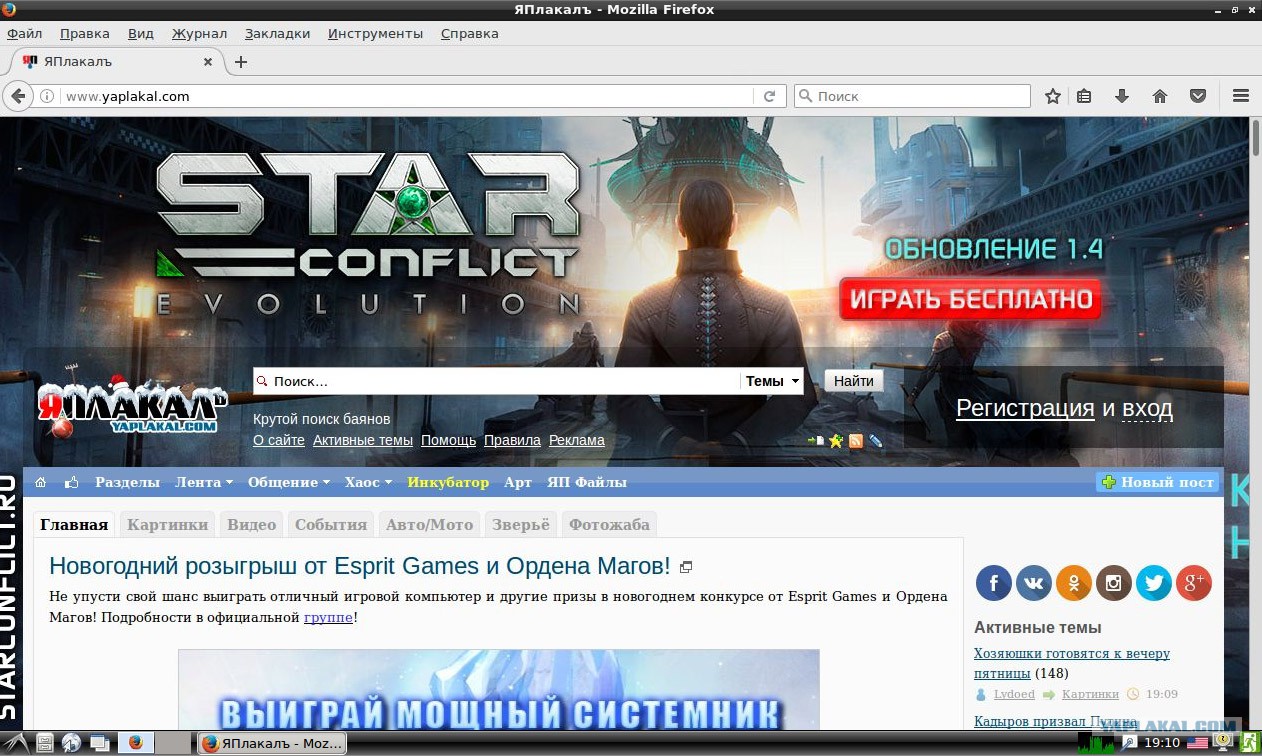Screen dimensions: 1262x756
Task: Click ИГРАТЬ БЕСПЛАТНО banner button
Action: (970, 299)
